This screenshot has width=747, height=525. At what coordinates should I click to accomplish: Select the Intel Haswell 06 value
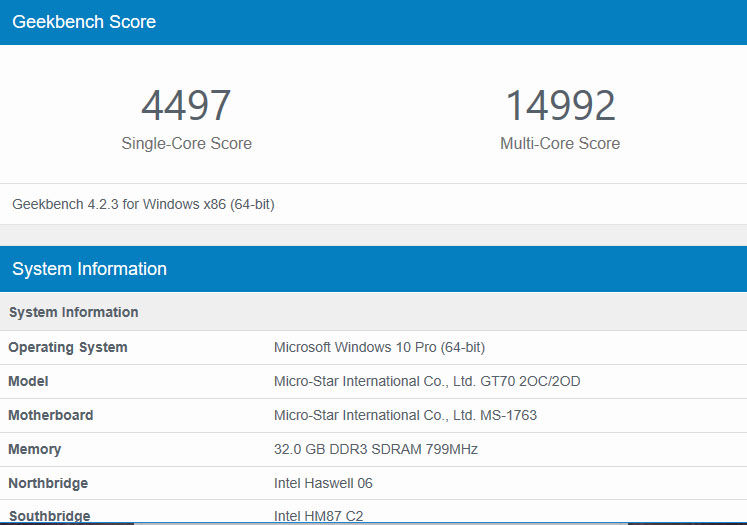(323, 484)
